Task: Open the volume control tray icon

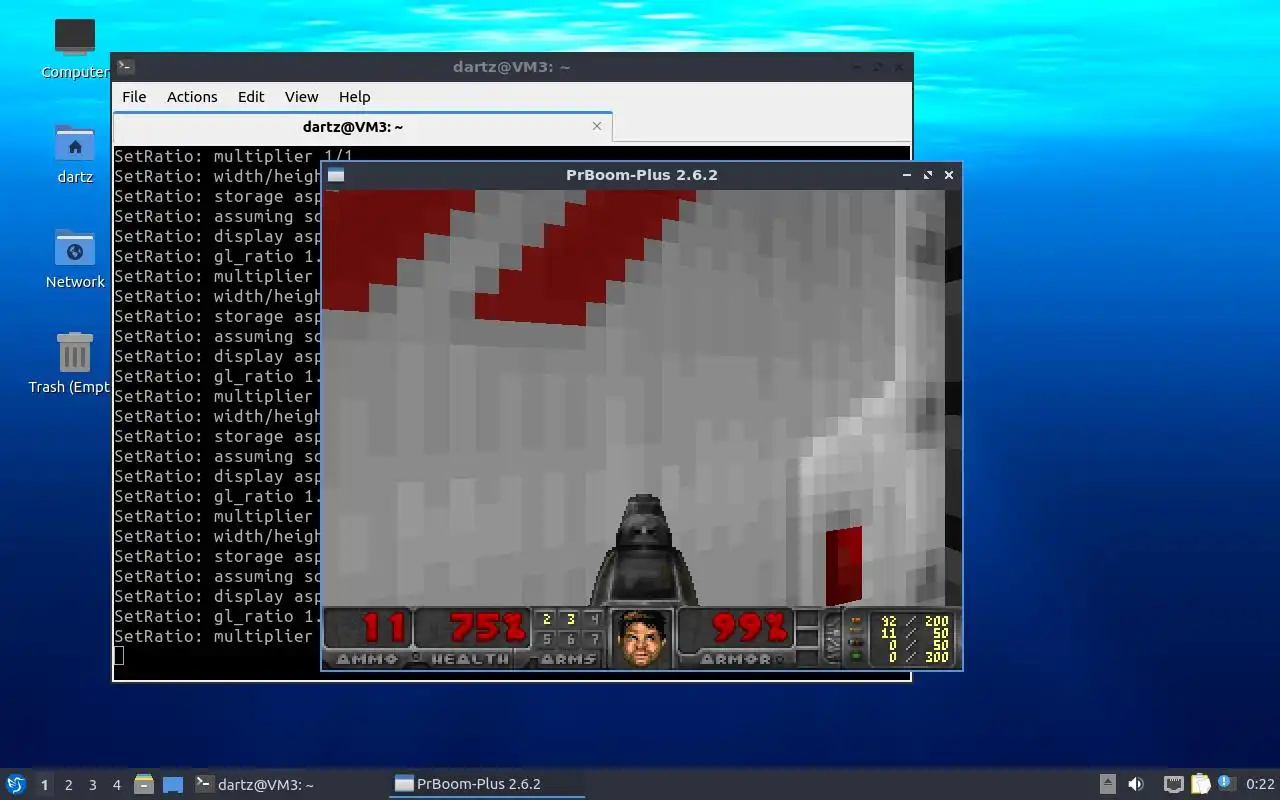Action: pos(1136,784)
